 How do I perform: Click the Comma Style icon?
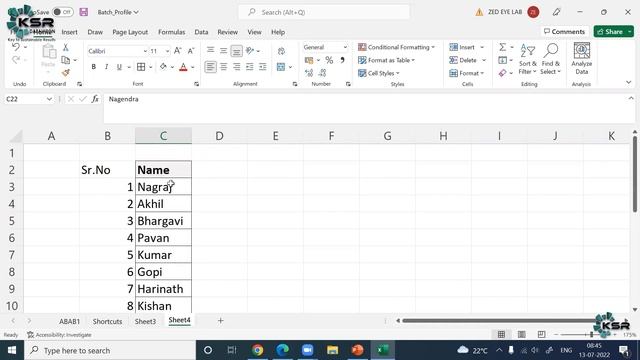pyautogui.click(x=342, y=60)
